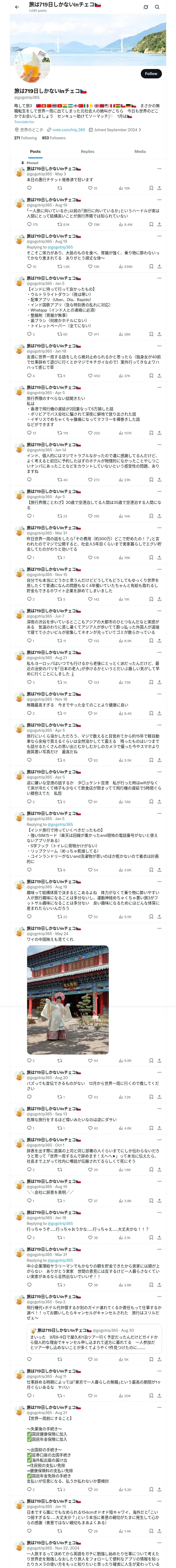Open search with the magnifier icon
The width and height of the screenshot is (176, 1568).
click(157, 7)
